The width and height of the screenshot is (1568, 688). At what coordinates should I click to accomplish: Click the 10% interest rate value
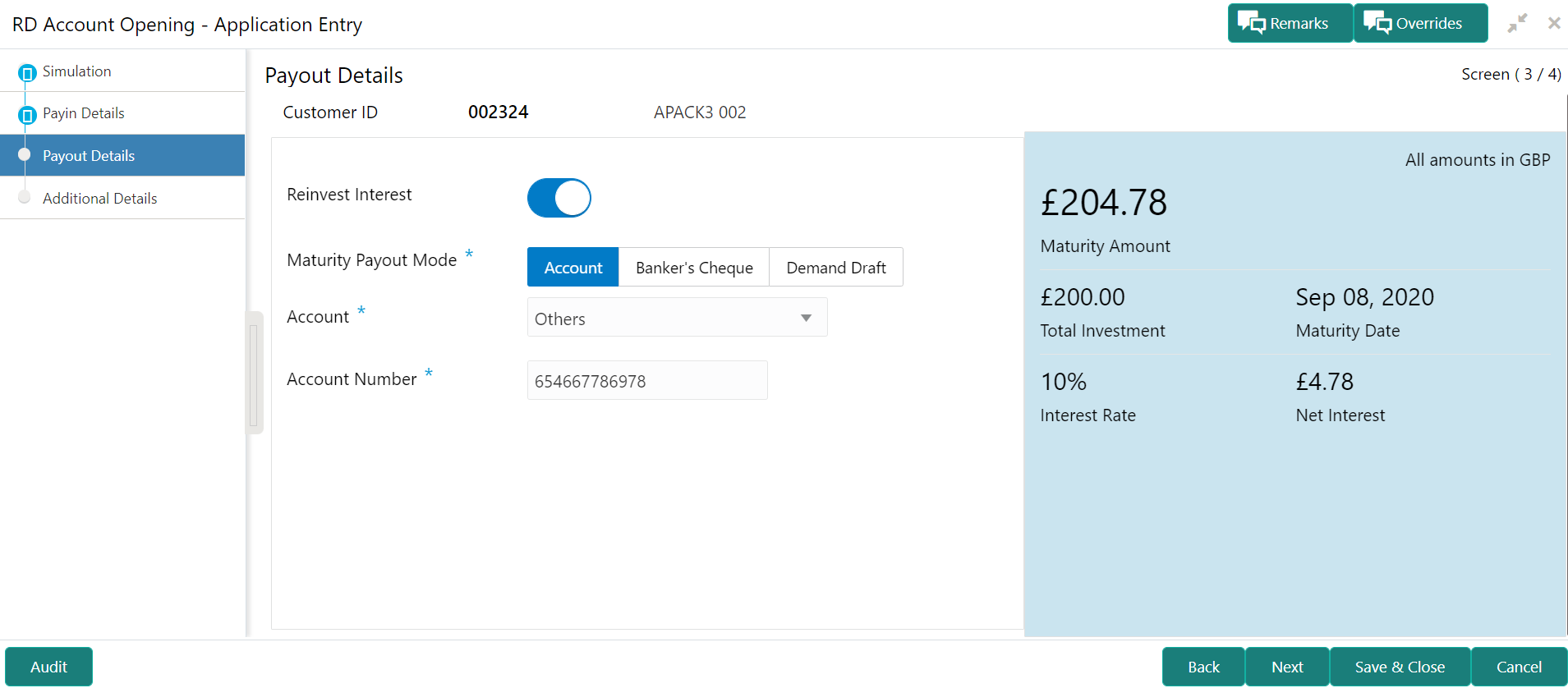click(x=1063, y=382)
